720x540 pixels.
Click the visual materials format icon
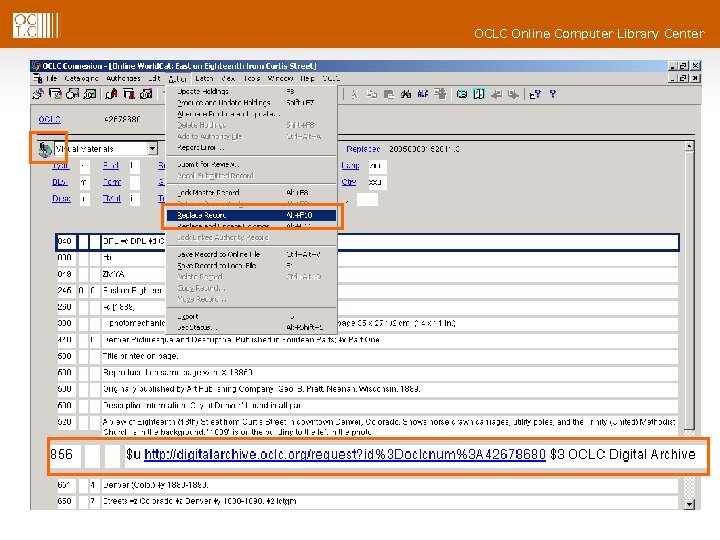tap(45, 149)
